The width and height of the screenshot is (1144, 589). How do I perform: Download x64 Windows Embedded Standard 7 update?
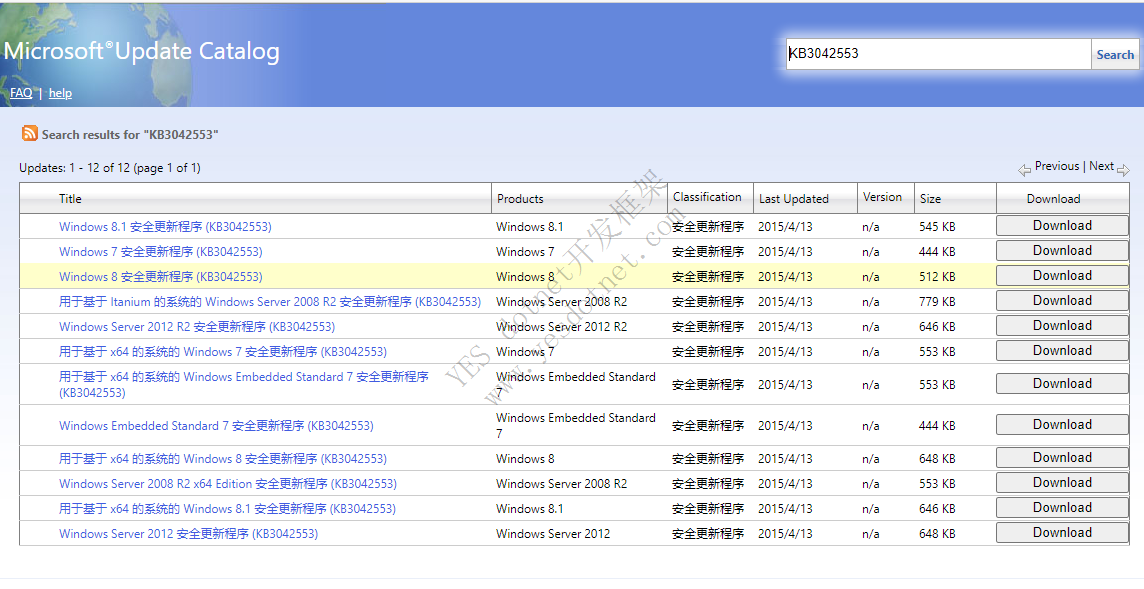point(1062,384)
